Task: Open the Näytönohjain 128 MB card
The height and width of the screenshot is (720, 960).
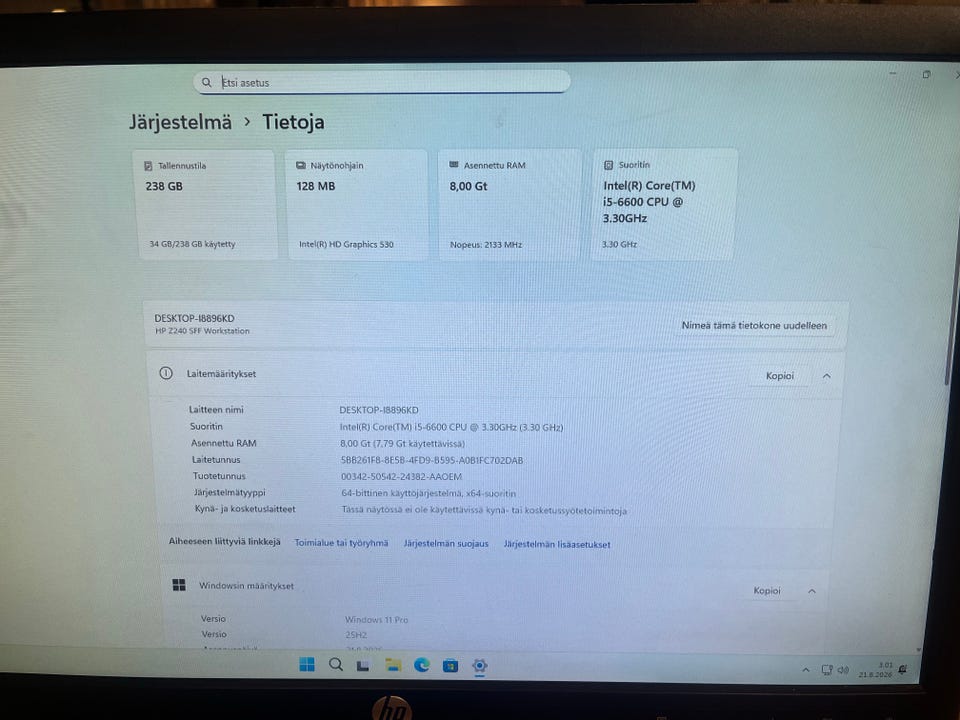Action: pos(358,204)
